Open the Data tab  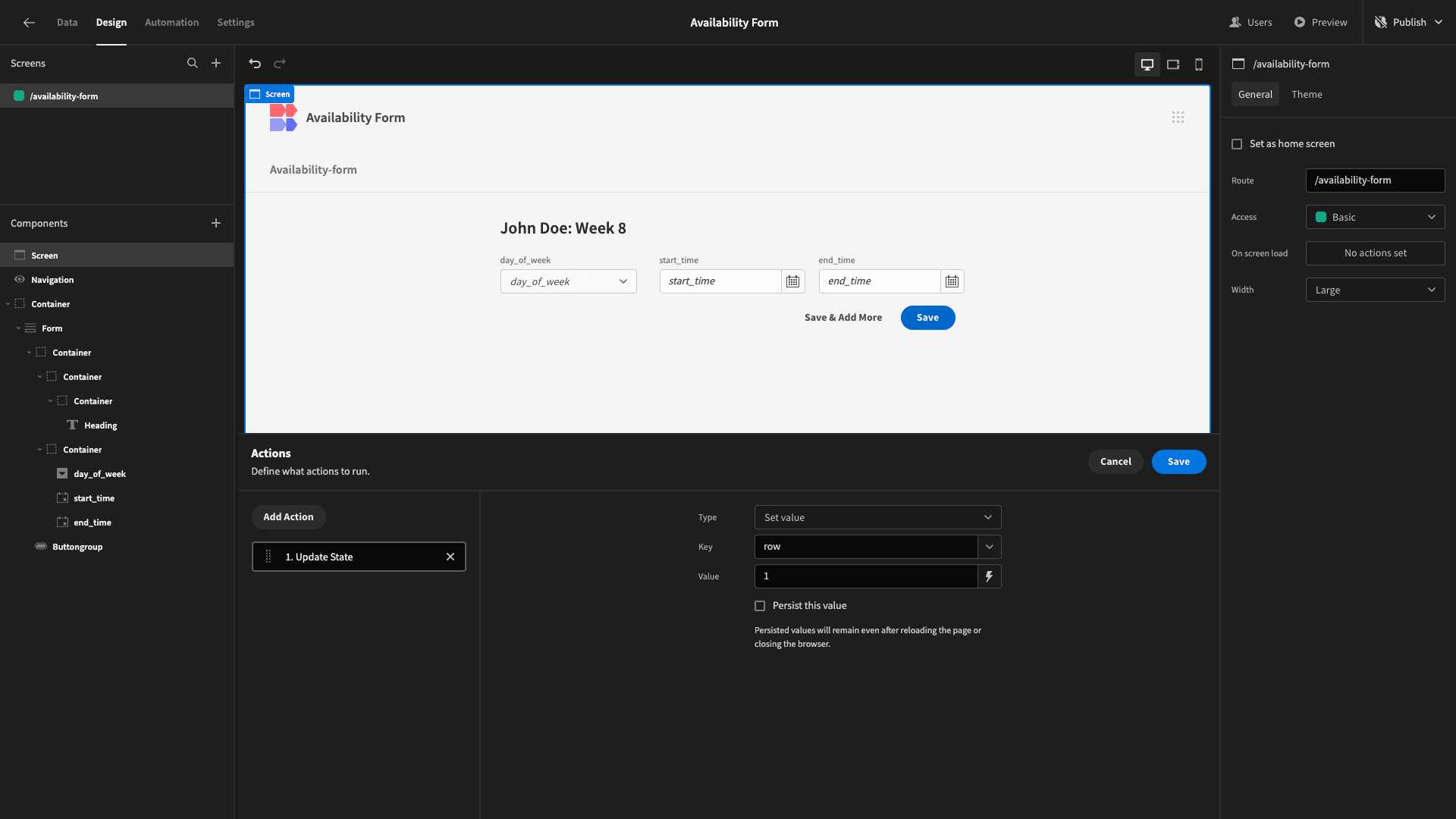click(x=67, y=23)
